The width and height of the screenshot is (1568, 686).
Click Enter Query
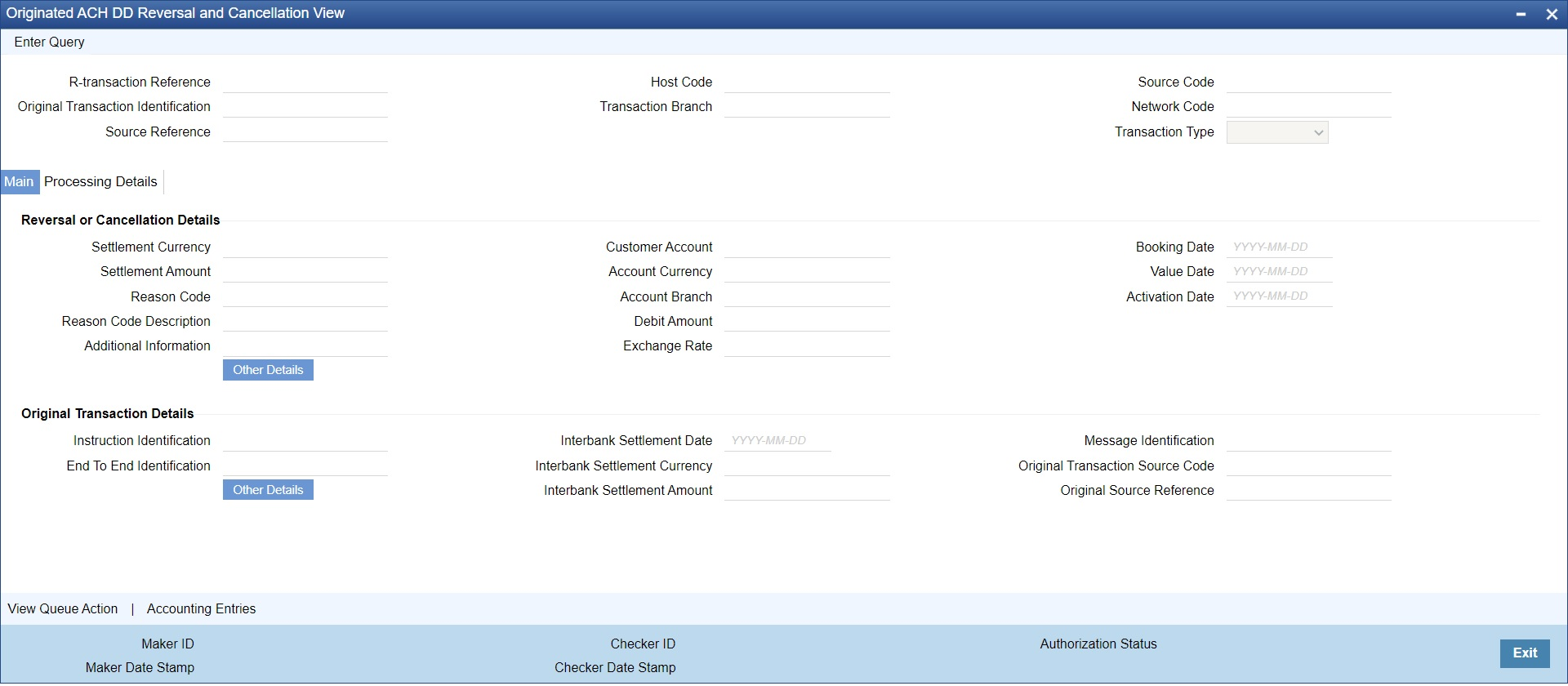49,42
